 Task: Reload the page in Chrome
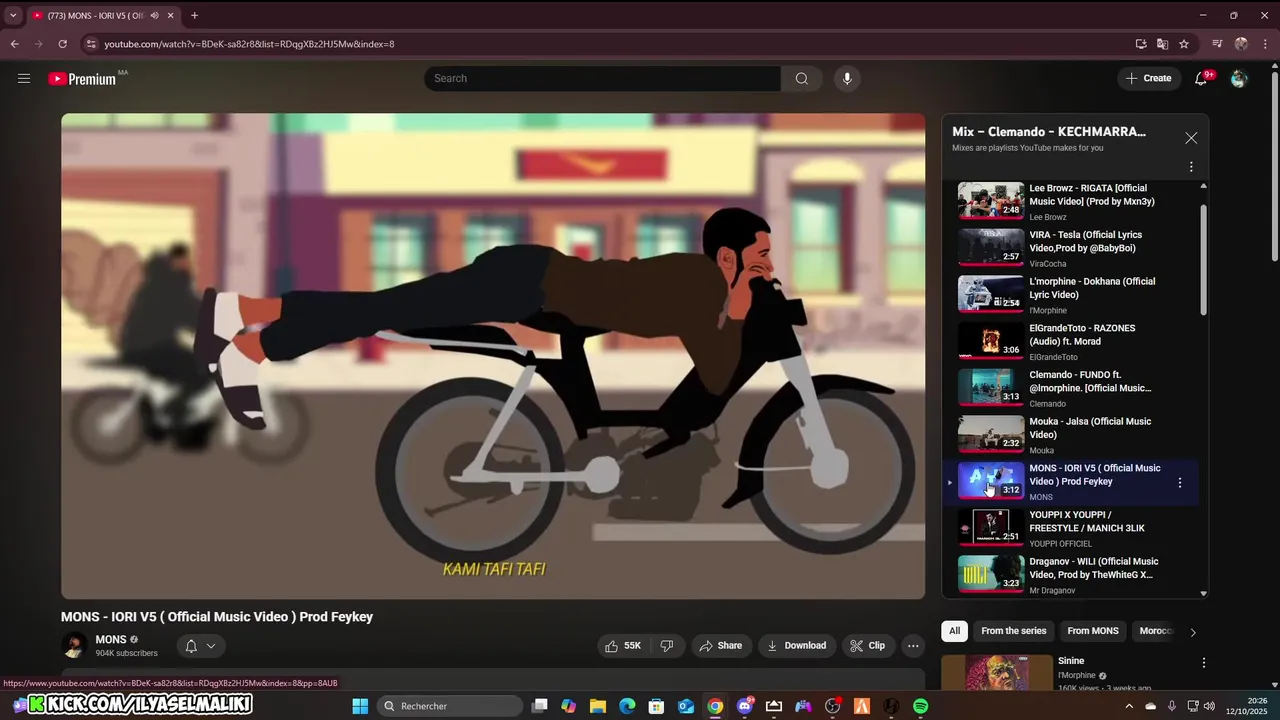[62, 44]
